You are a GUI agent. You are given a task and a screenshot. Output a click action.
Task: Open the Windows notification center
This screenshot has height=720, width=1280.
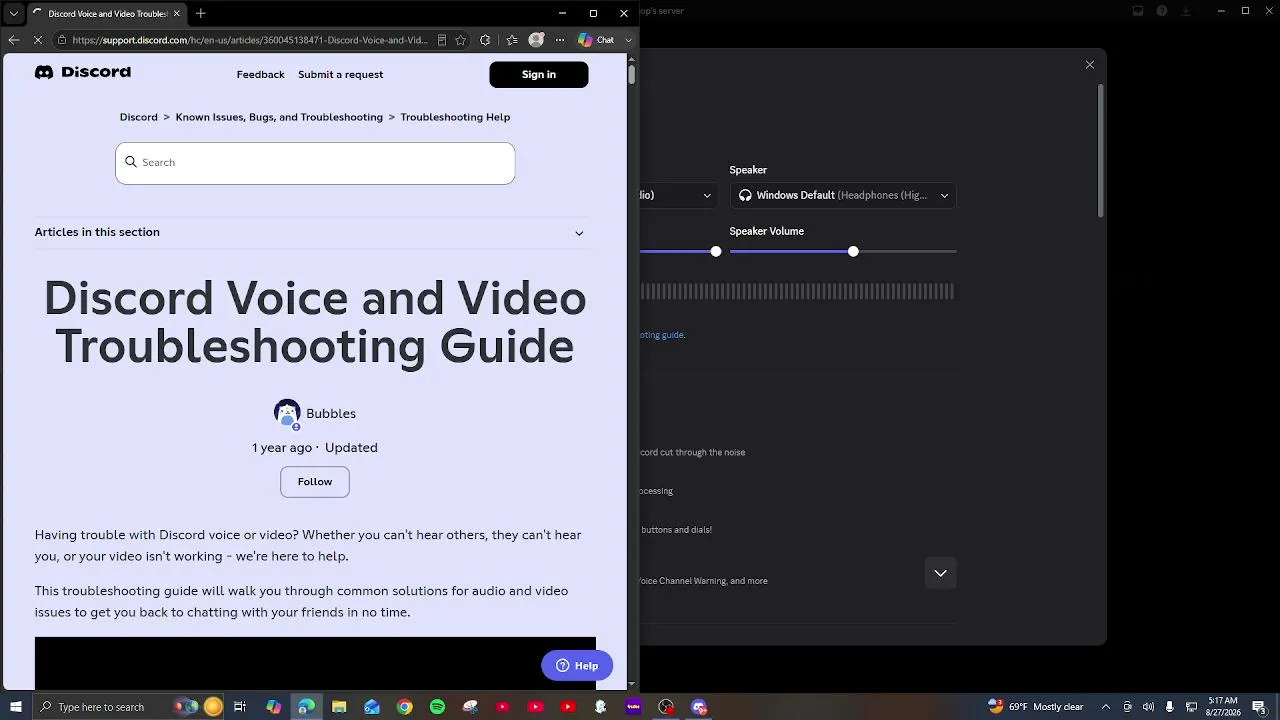pos(1259,707)
